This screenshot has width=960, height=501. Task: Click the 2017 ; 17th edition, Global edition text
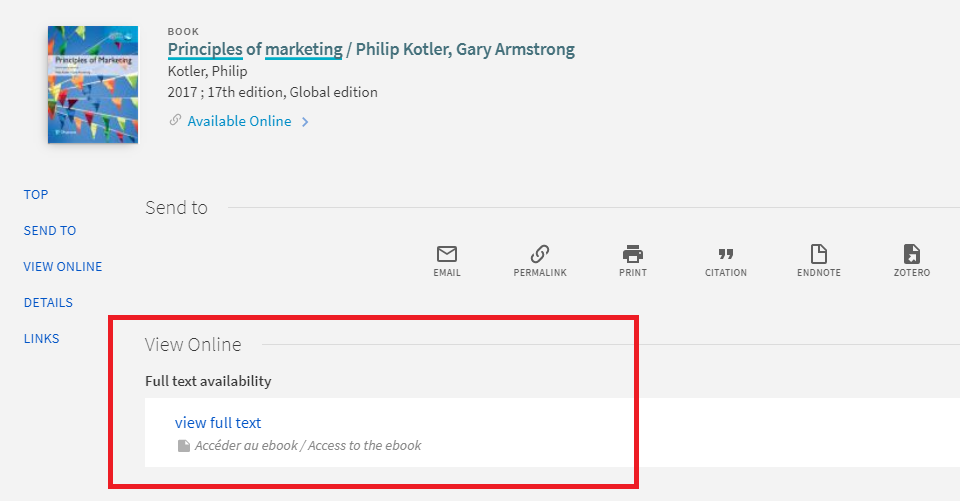click(272, 92)
